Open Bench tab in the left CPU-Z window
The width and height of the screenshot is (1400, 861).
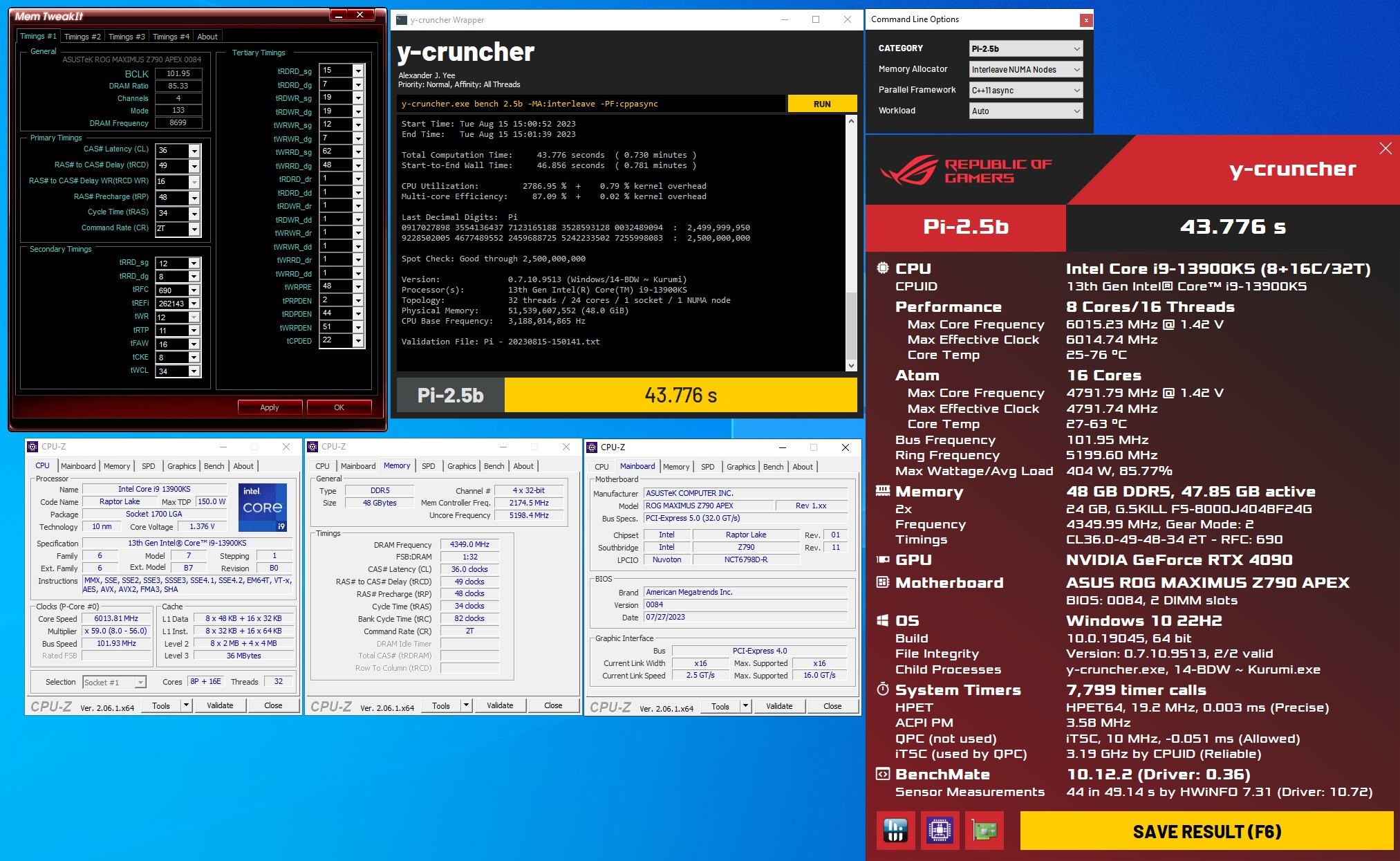(x=214, y=466)
